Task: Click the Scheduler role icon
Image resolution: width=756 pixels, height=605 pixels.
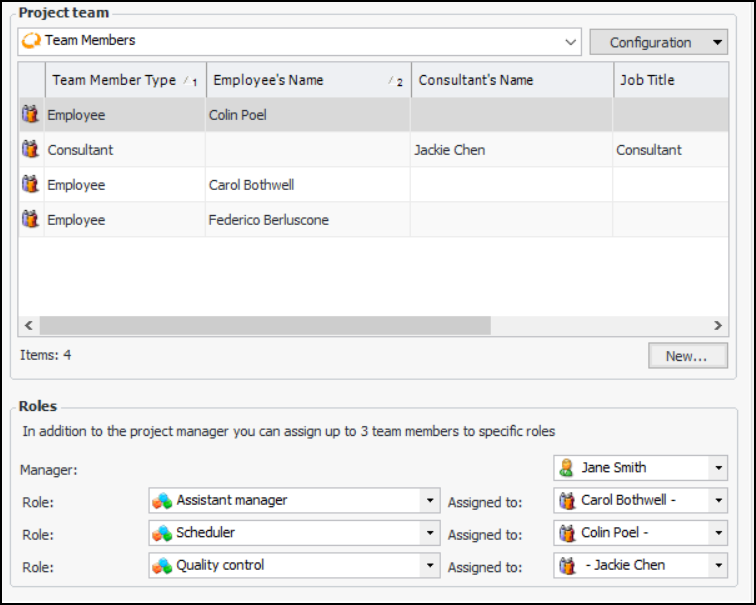Action: tap(162, 533)
